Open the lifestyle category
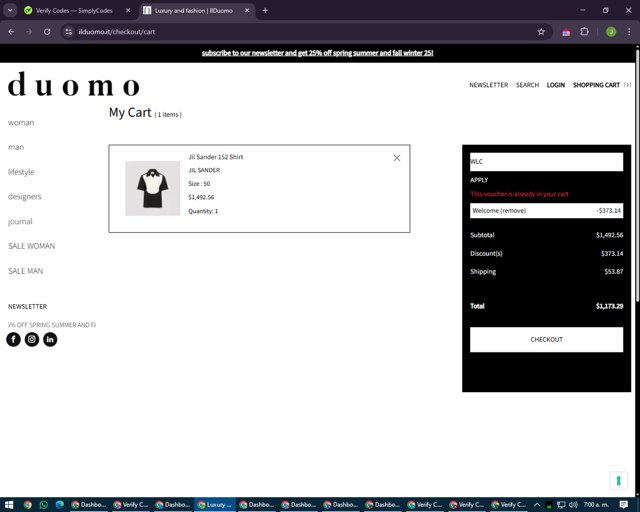The height and width of the screenshot is (512, 640). (x=21, y=172)
